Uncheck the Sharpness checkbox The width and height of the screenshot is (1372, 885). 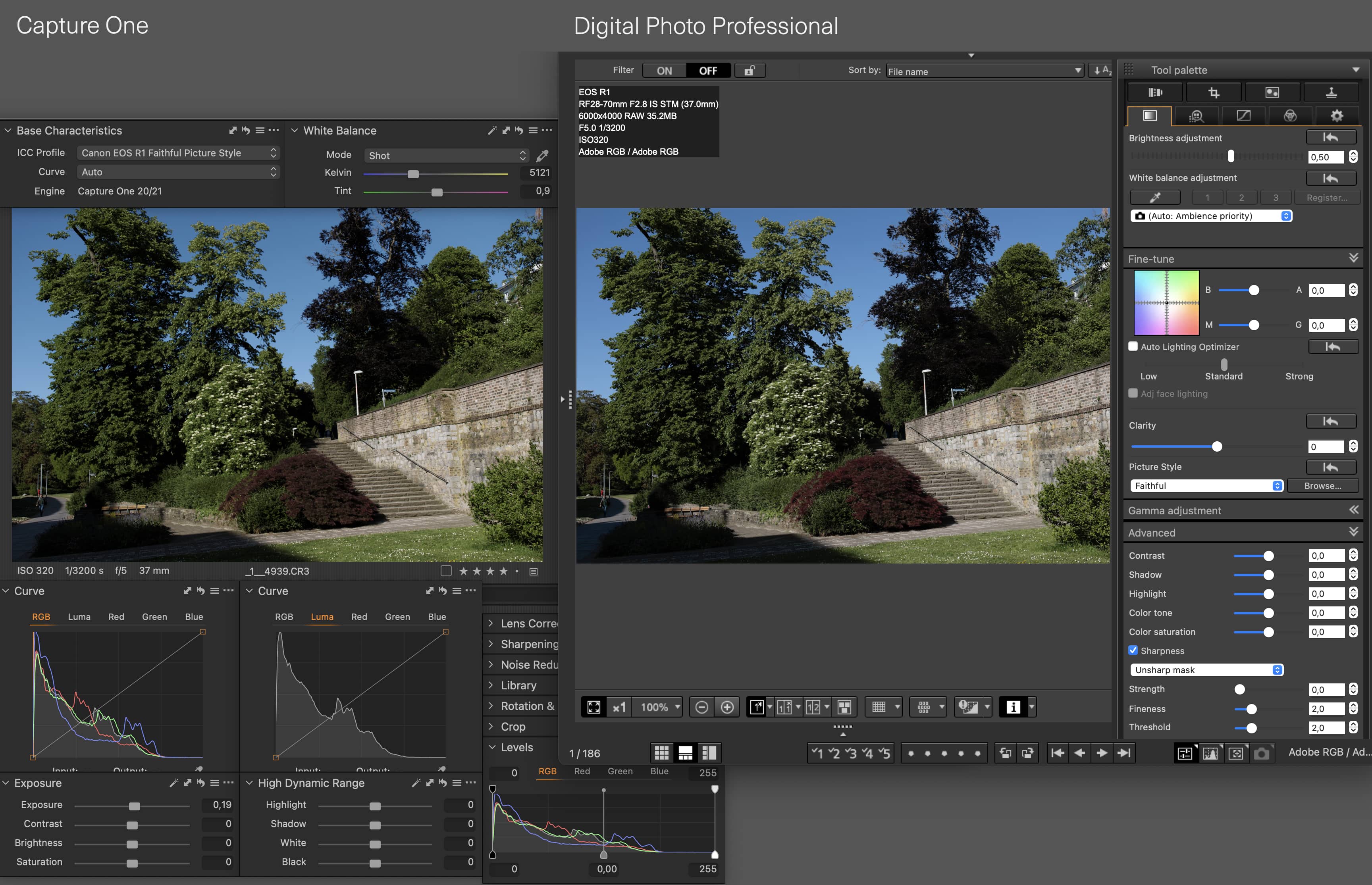(1133, 650)
